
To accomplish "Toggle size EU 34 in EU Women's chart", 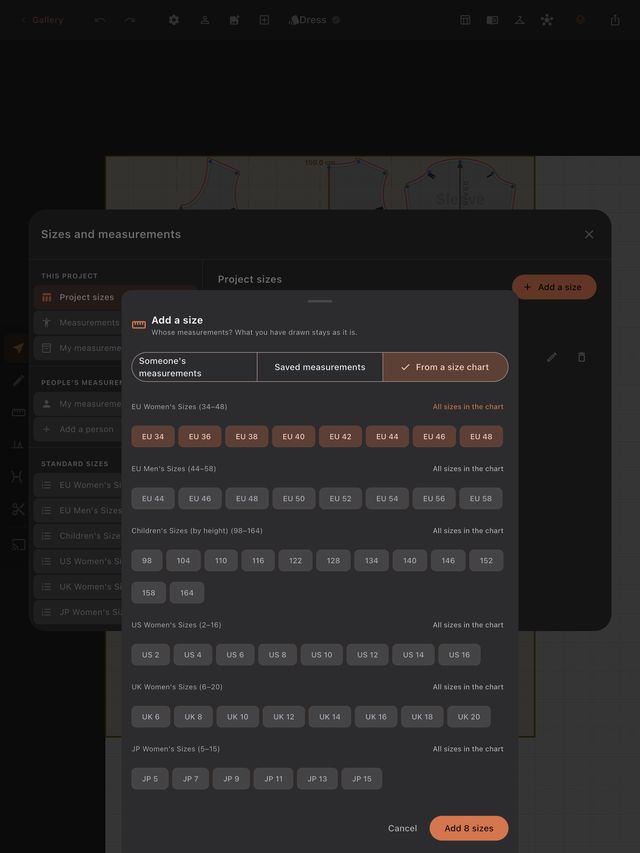I will tap(153, 436).
